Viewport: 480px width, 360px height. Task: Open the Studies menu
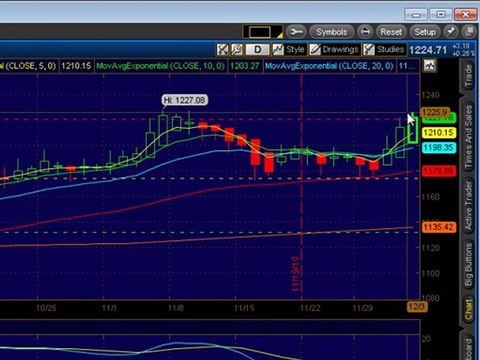[384, 50]
